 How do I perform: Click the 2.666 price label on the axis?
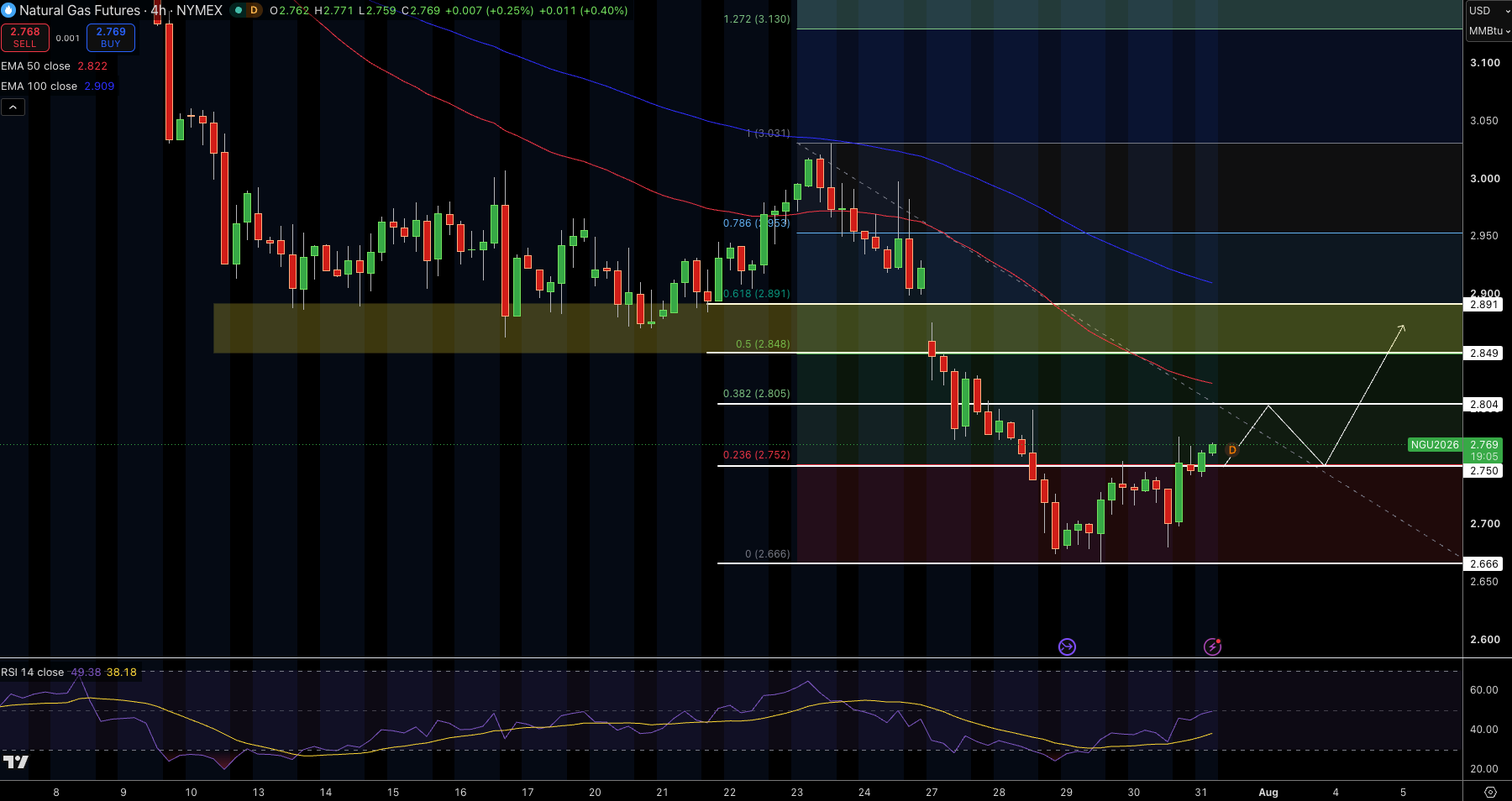[x=1484, y=564]
